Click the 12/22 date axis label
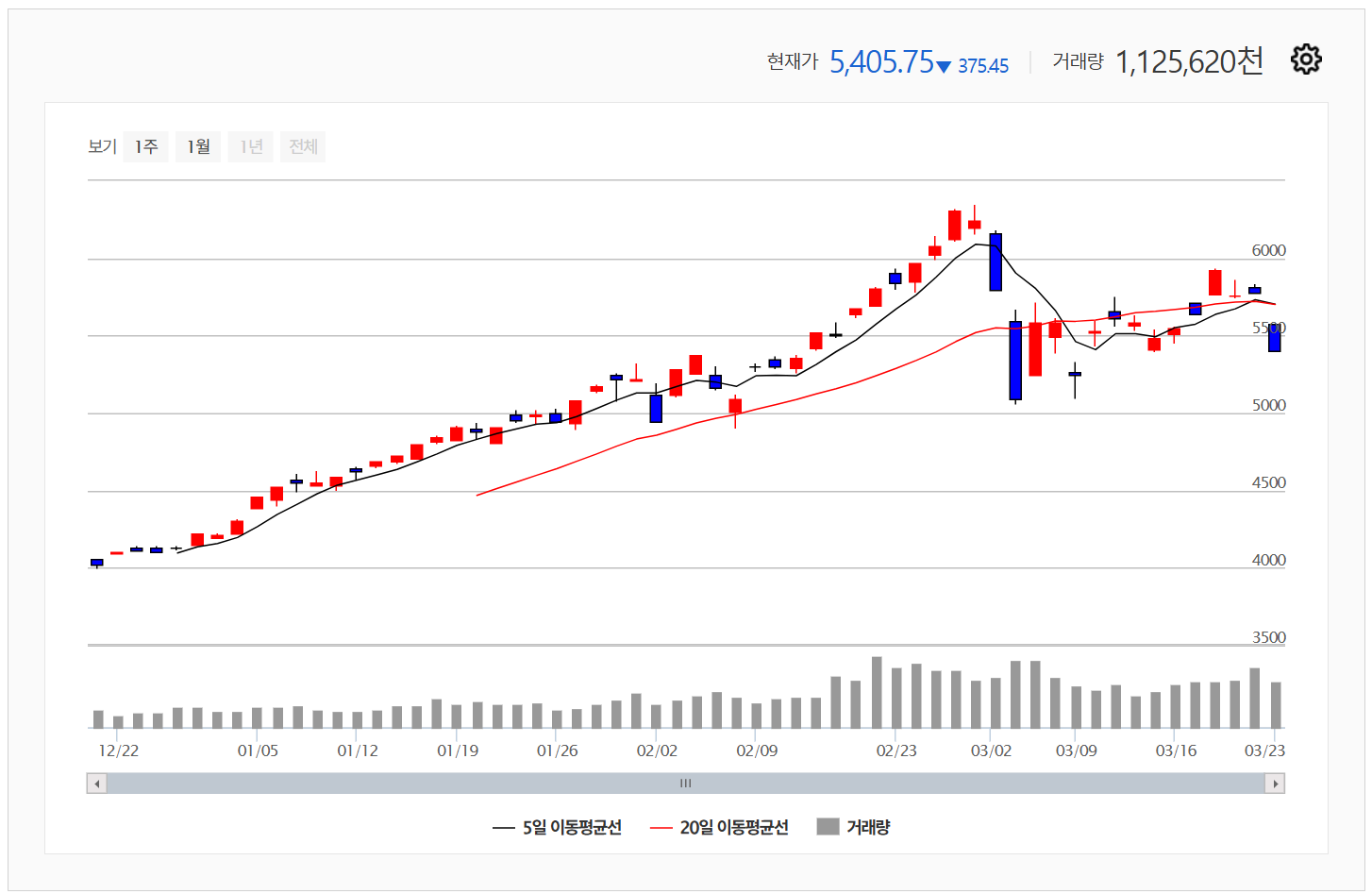Screen dimensions: 1372x894 (119, 751)
